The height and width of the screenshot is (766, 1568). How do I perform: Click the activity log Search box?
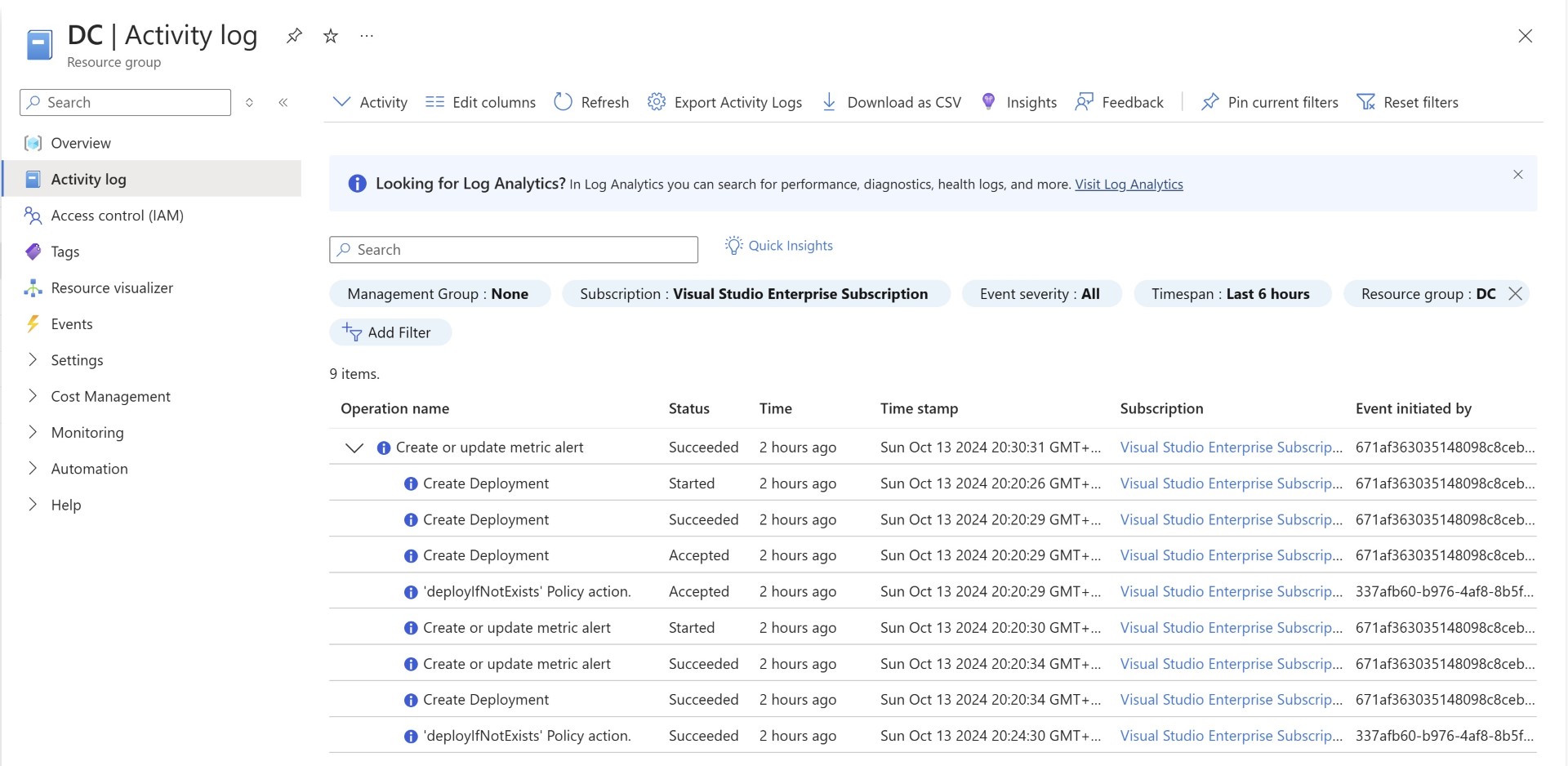514,250
